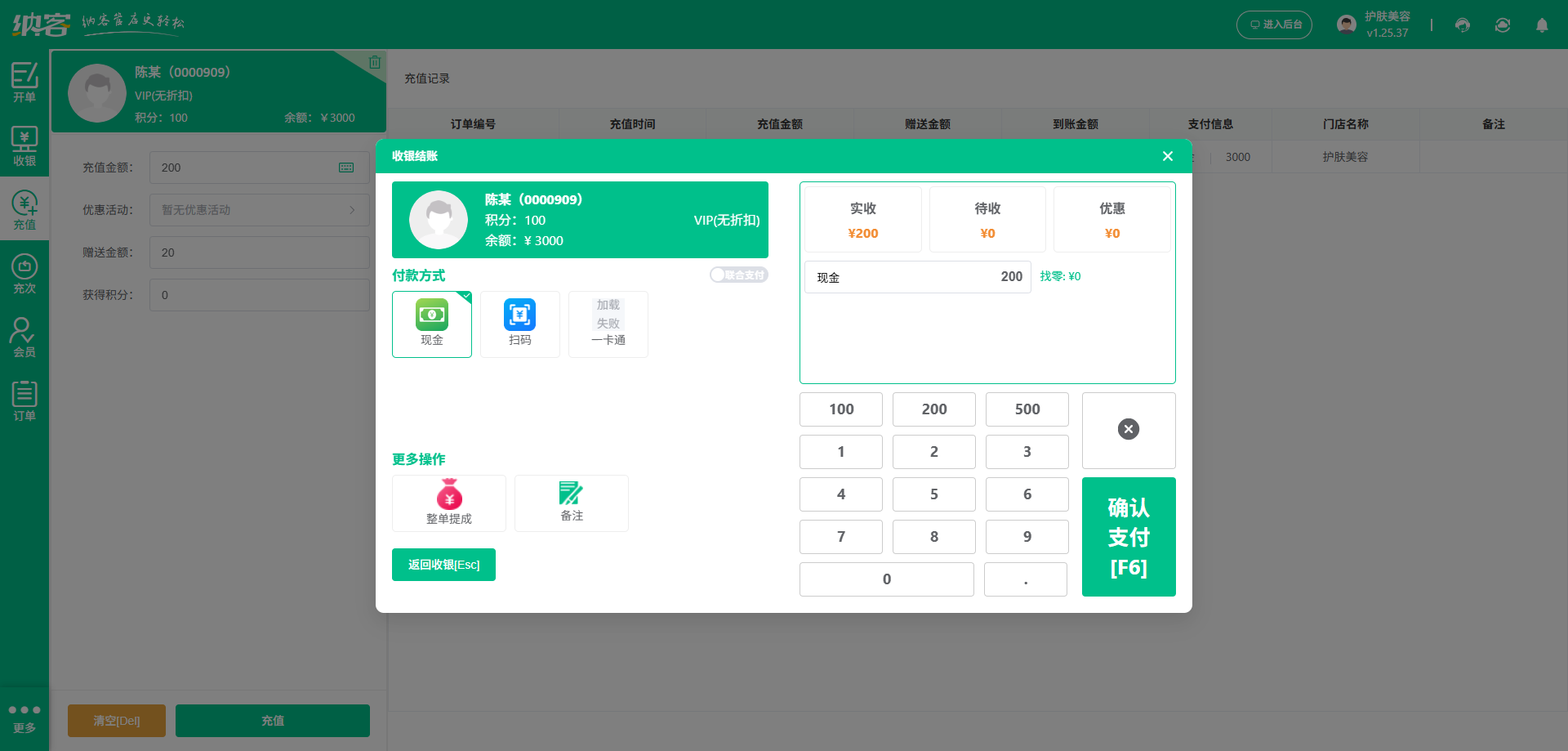Viewport: 1568px width, 751px height.
Task: Switch to the 会员 sidebar section
Action: [24, 338]
